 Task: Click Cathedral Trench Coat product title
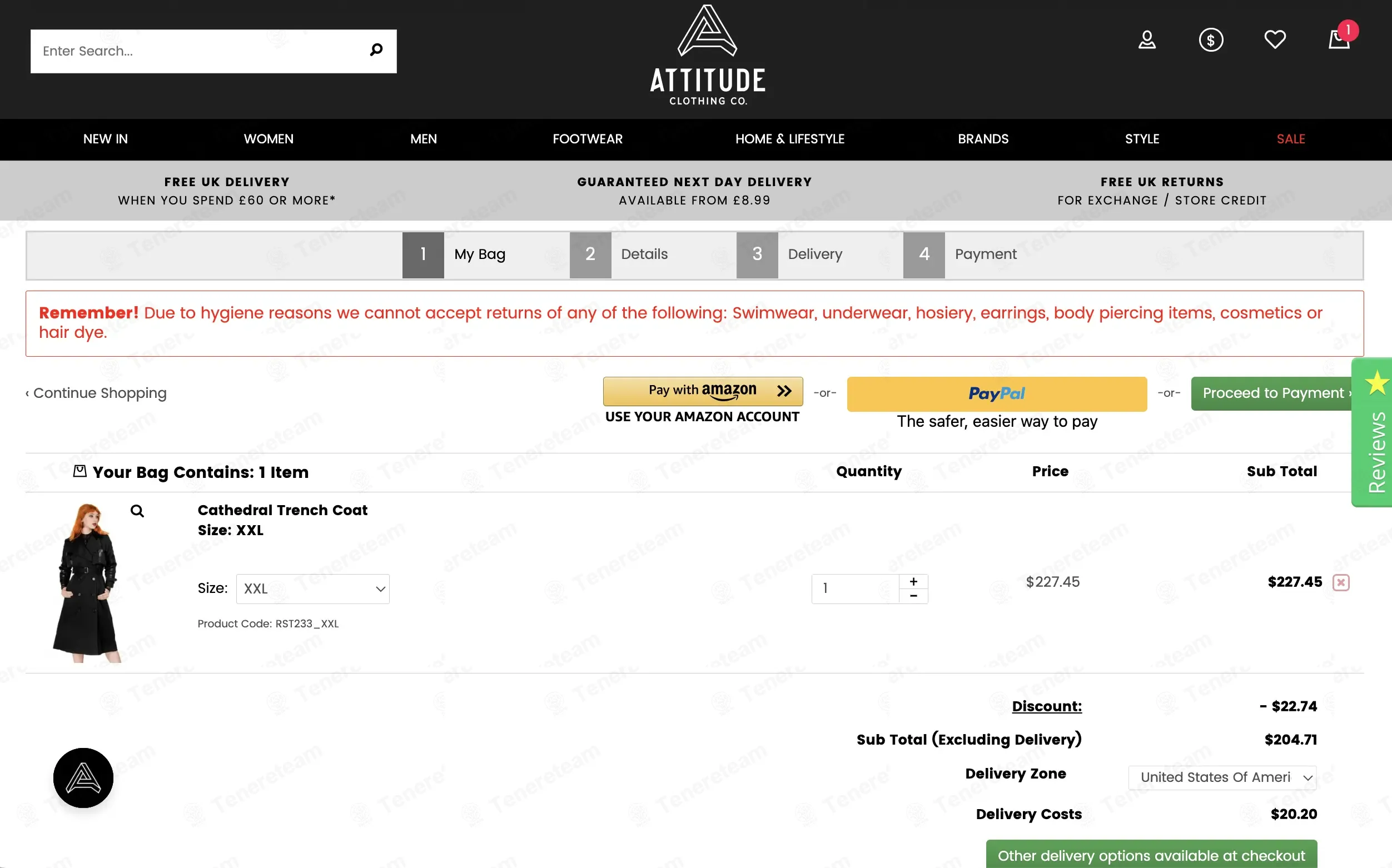[282, 510]
